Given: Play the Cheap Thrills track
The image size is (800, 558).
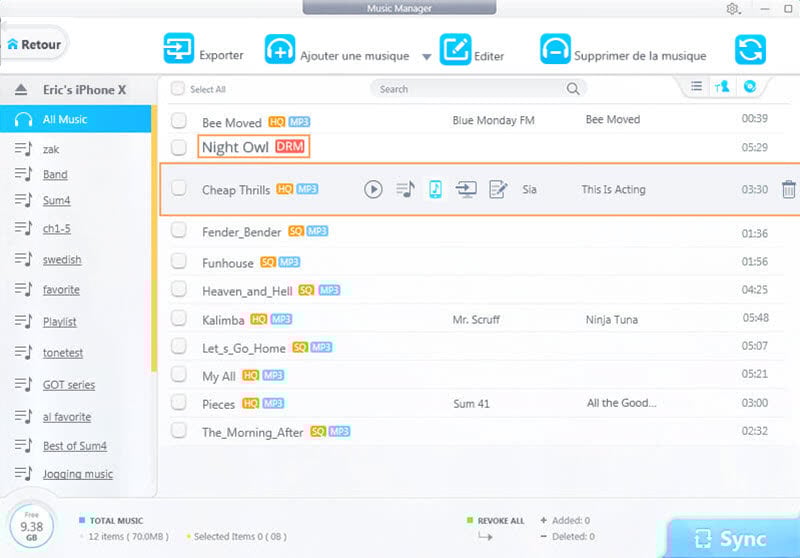Looking at the screenshot, I should (x=373, y=189).
